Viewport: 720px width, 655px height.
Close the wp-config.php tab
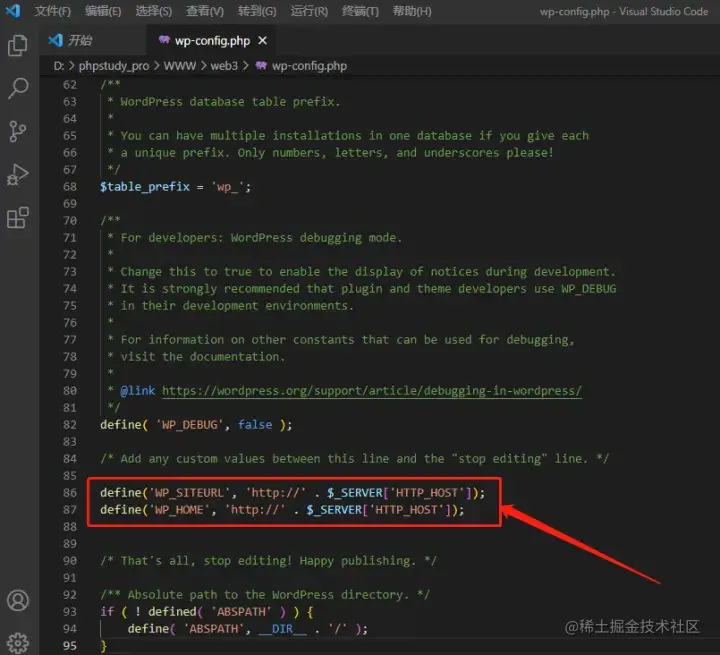[x=262, y=41]
